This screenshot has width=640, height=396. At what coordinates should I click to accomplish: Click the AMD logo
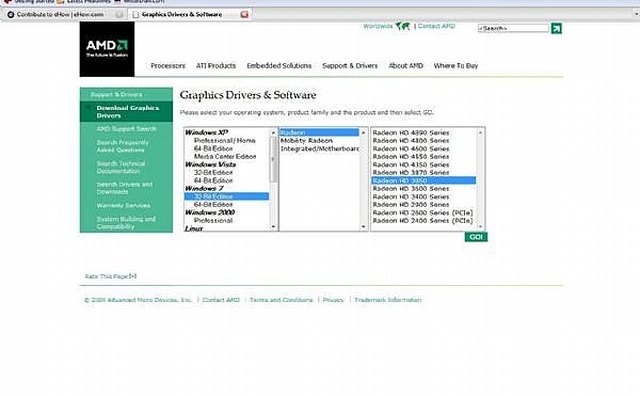point(107,49)
